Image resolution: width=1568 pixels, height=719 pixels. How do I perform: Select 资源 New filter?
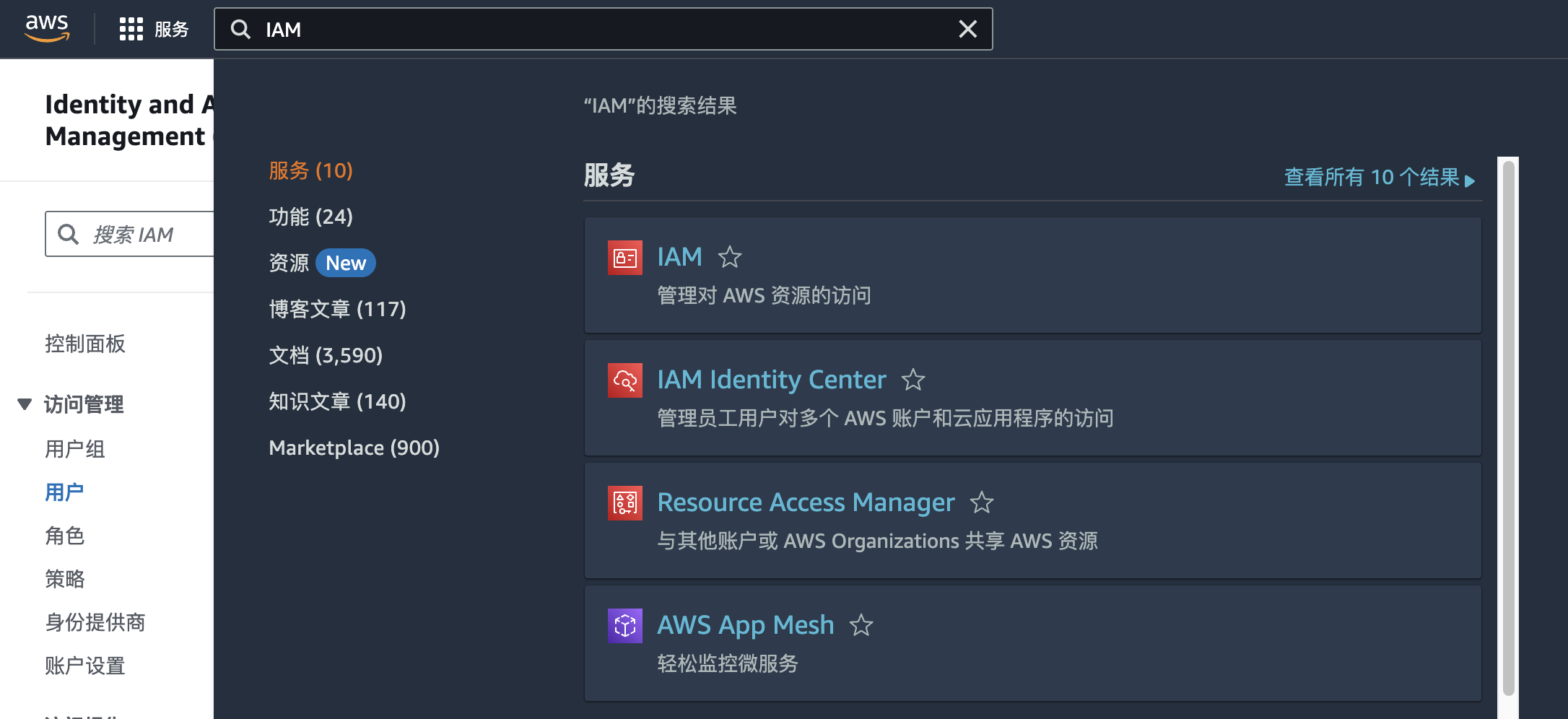(x=322, y=263)
